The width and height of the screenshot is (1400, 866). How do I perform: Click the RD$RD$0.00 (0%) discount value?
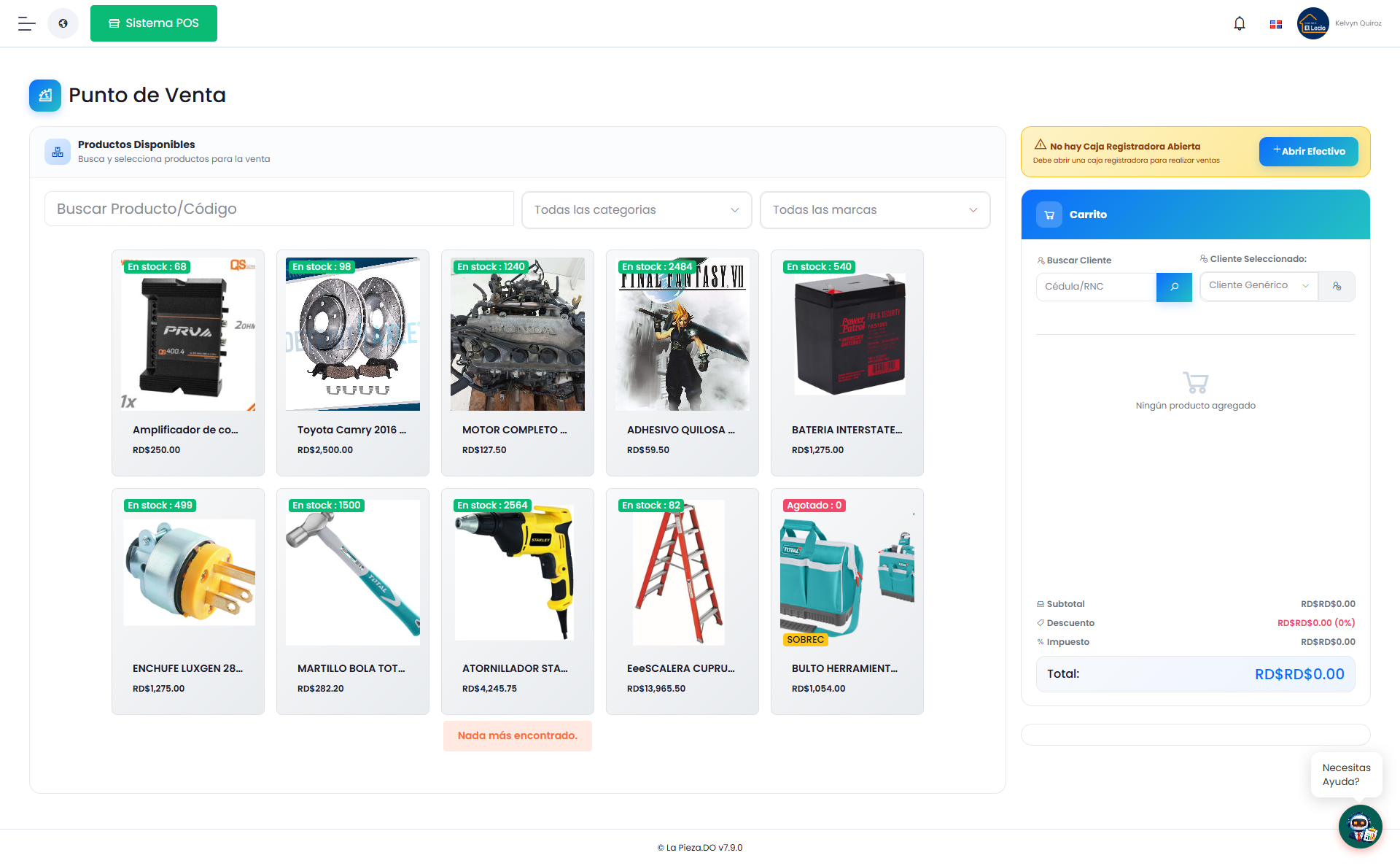tap(1316, 623)
